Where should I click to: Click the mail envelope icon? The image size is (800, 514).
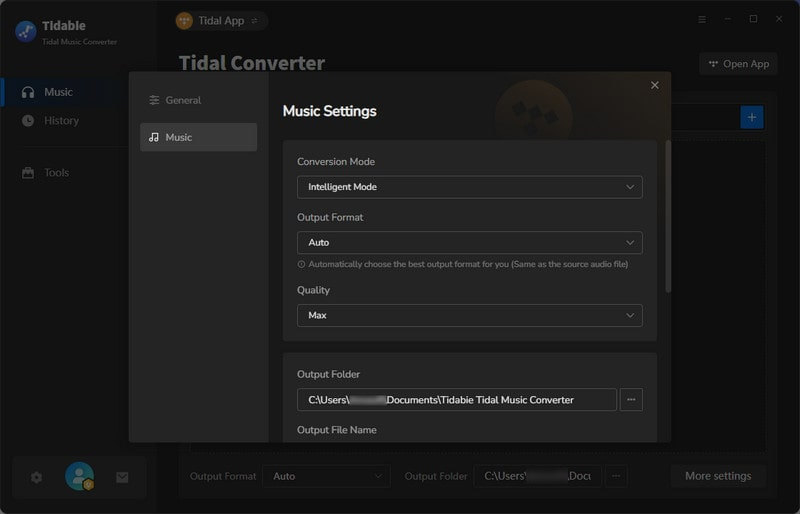click(122, 477)
